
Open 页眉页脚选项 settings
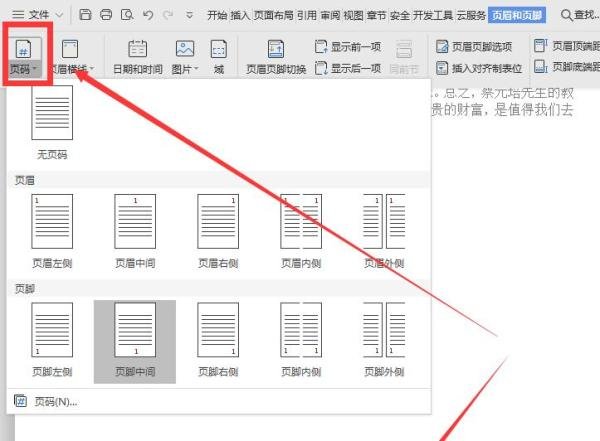tap(474, 47)
